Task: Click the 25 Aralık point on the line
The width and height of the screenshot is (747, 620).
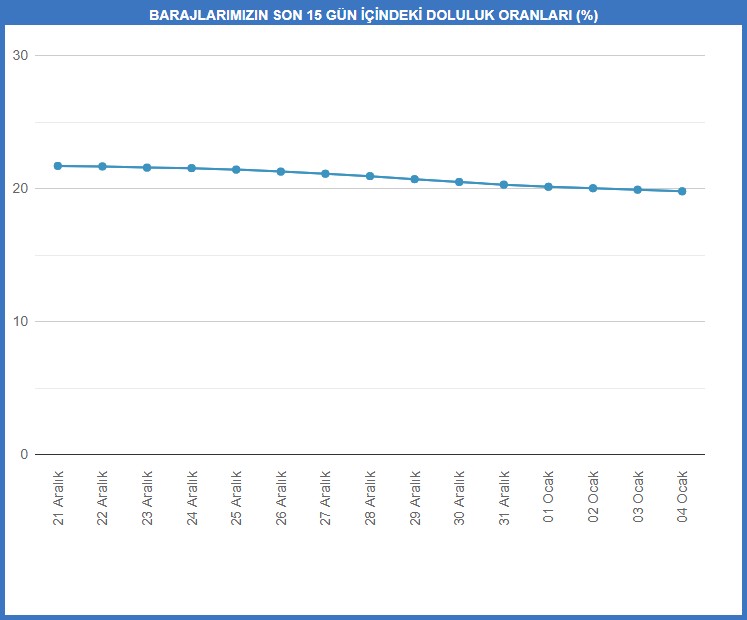Action: click(236, 170)
